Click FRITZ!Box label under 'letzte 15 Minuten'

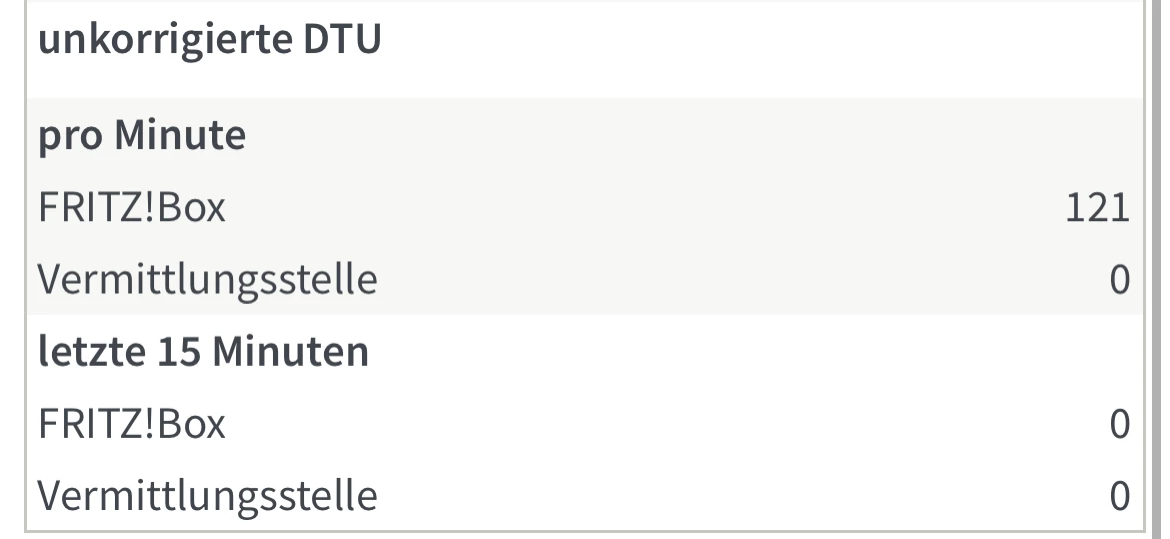(x=131, y=424)
